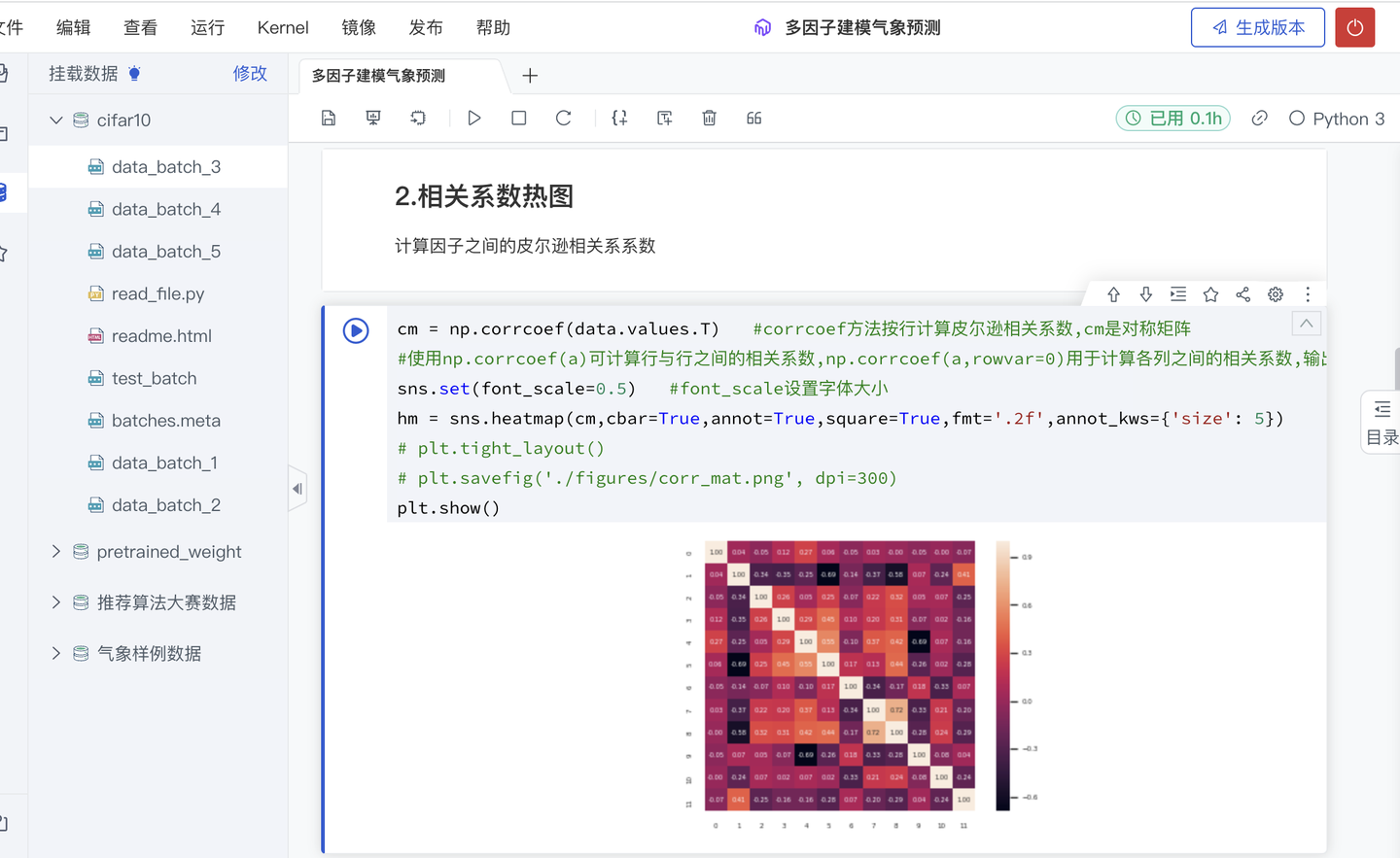The width and height of the screenshot is (1400, 858).
Task: Select file data_batch_4
Action: pyautogui.click(x=157, y=209)
